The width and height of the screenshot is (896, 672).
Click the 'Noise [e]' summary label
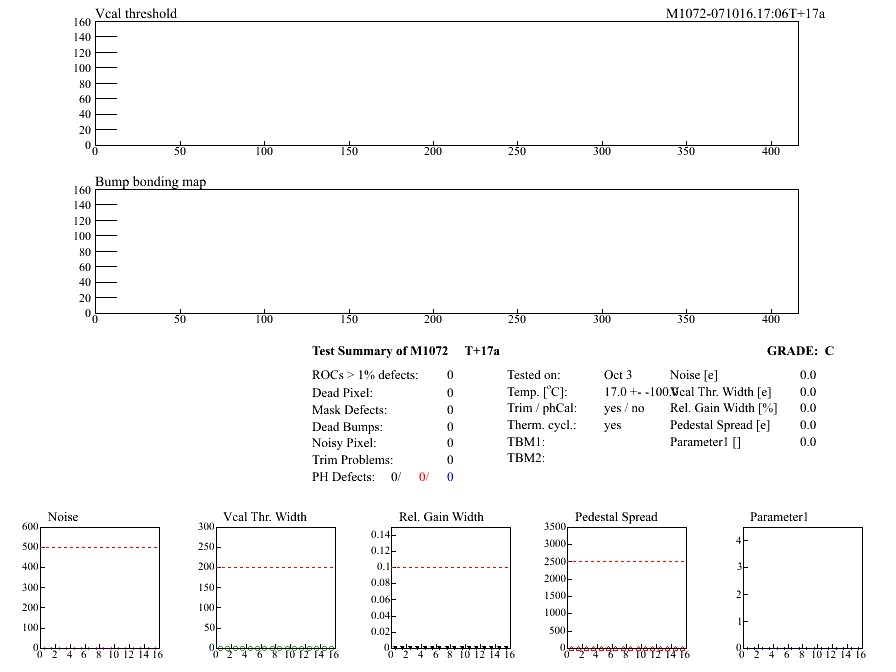[694, 375]
